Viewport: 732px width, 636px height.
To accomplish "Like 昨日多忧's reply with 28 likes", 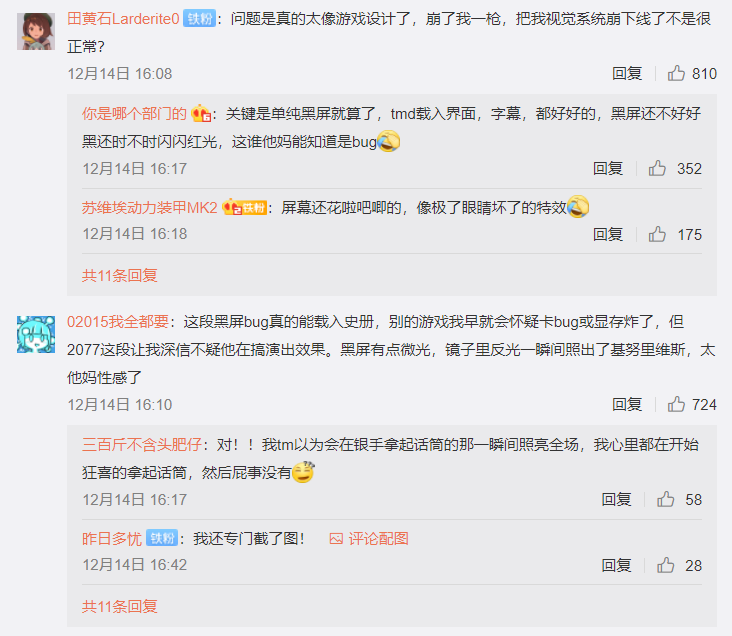I will 665,565.
